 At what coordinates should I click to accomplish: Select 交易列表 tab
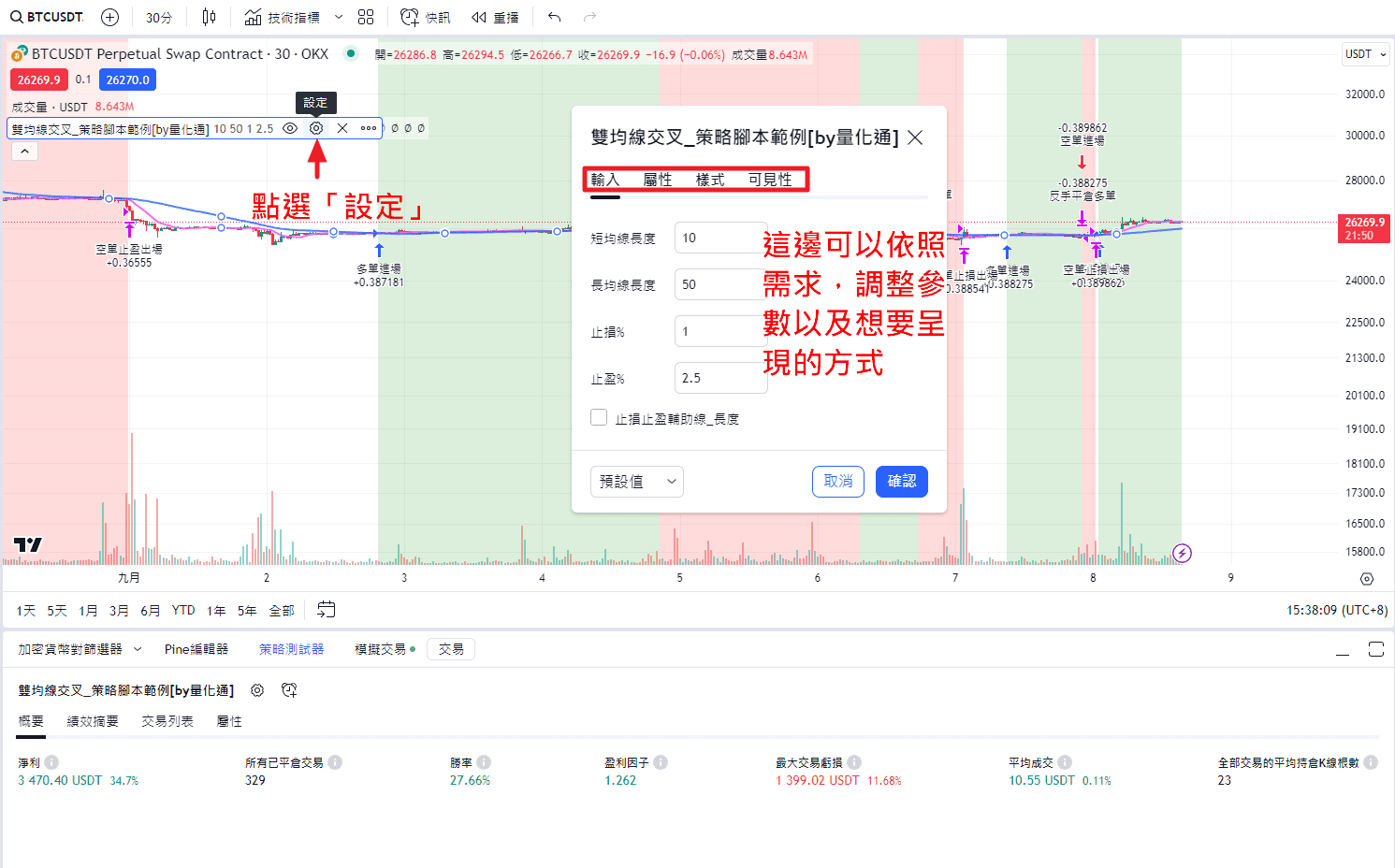[167, 721]
